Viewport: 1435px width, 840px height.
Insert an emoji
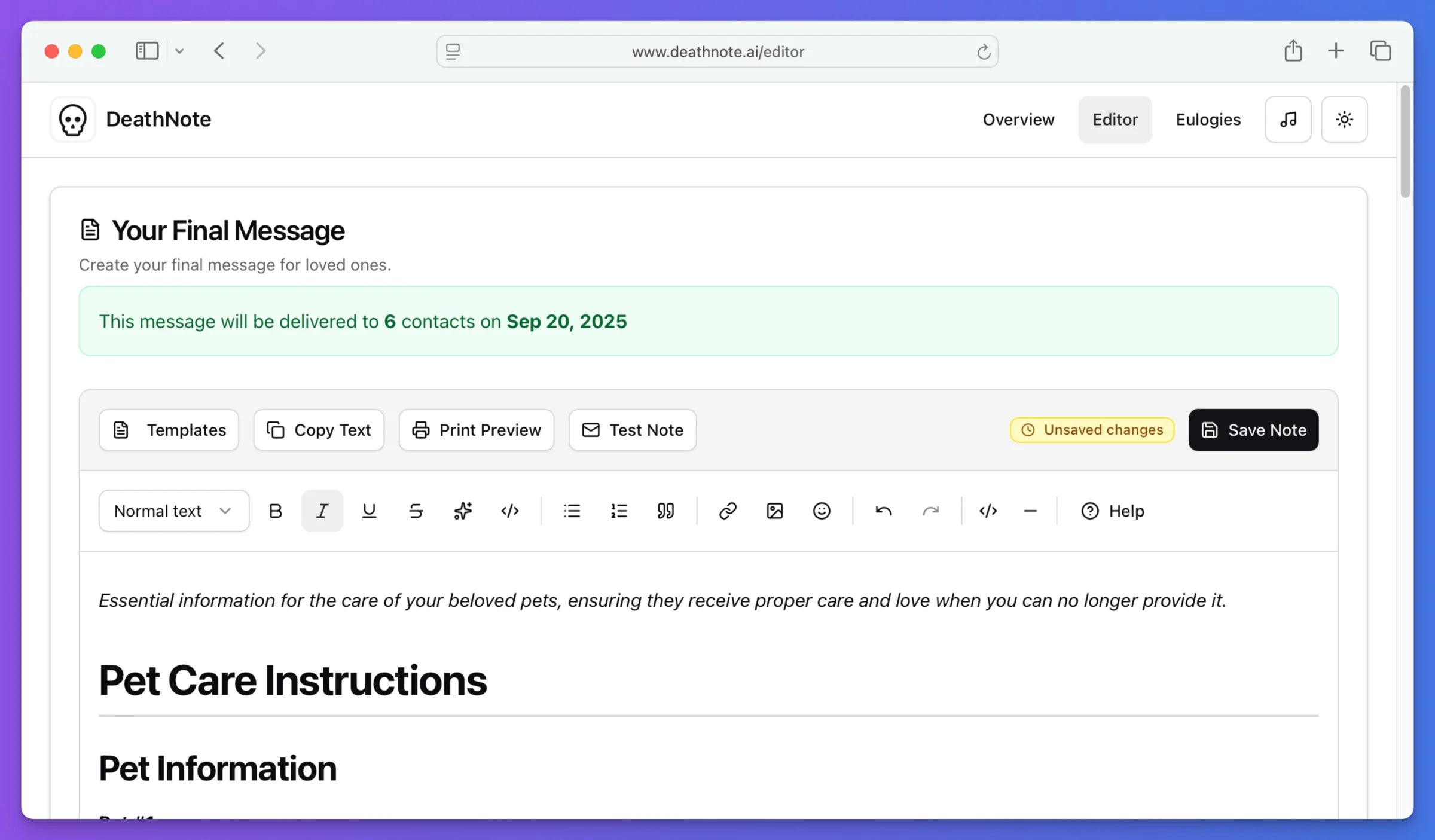(821, 511)
